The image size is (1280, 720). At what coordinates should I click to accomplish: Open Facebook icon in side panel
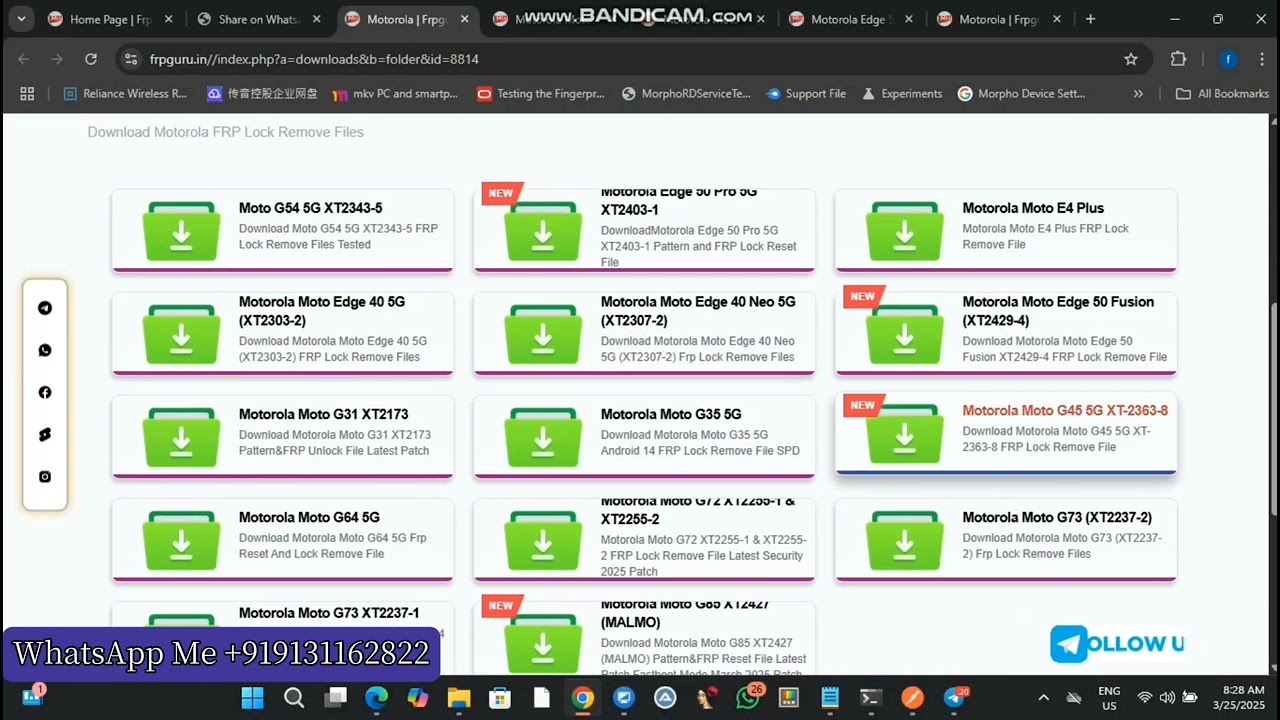[x=45, y=392]
